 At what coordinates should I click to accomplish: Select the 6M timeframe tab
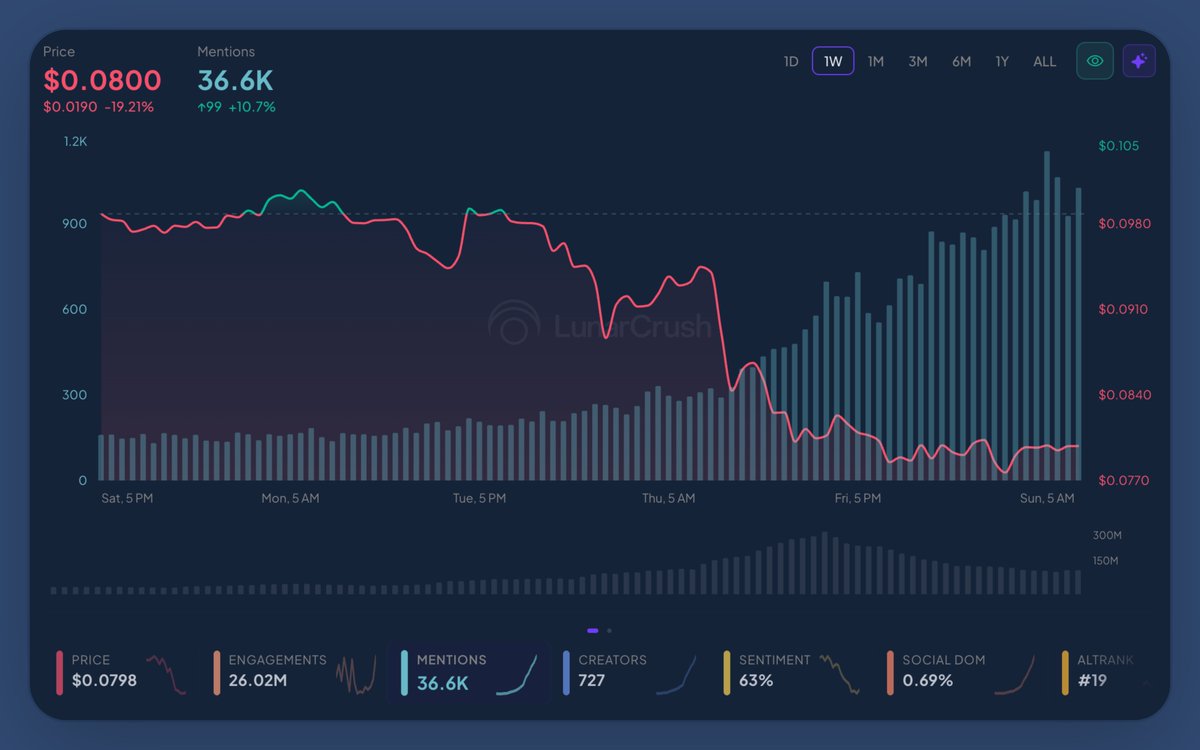click(961, 61)
